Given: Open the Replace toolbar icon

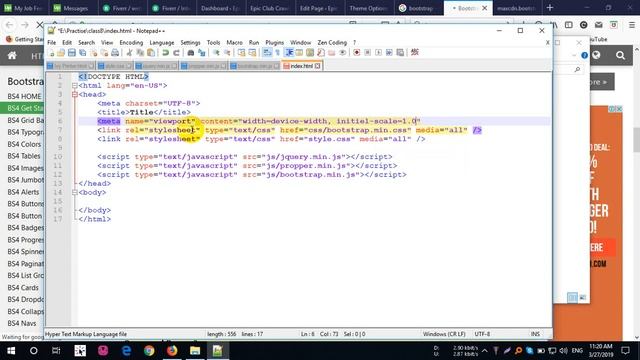Looking at the screenshot, I should [x=202, y=52].
